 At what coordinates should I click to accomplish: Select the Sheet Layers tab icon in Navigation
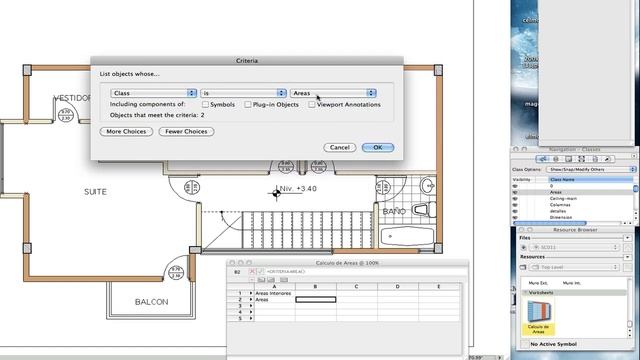click(x=569, y=159)
